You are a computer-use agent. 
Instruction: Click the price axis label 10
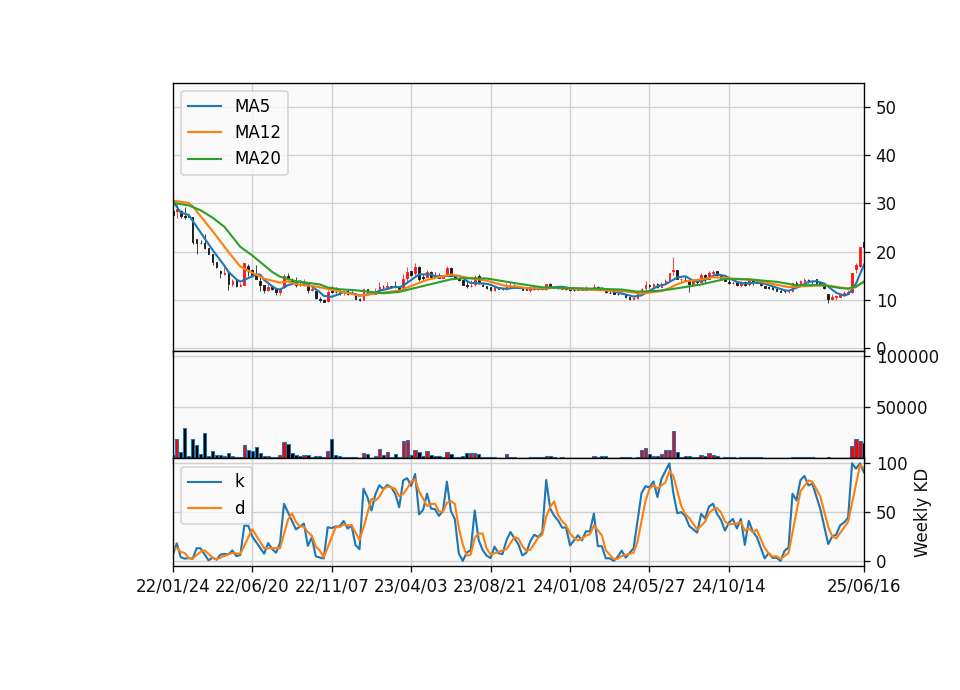(886, 301)
